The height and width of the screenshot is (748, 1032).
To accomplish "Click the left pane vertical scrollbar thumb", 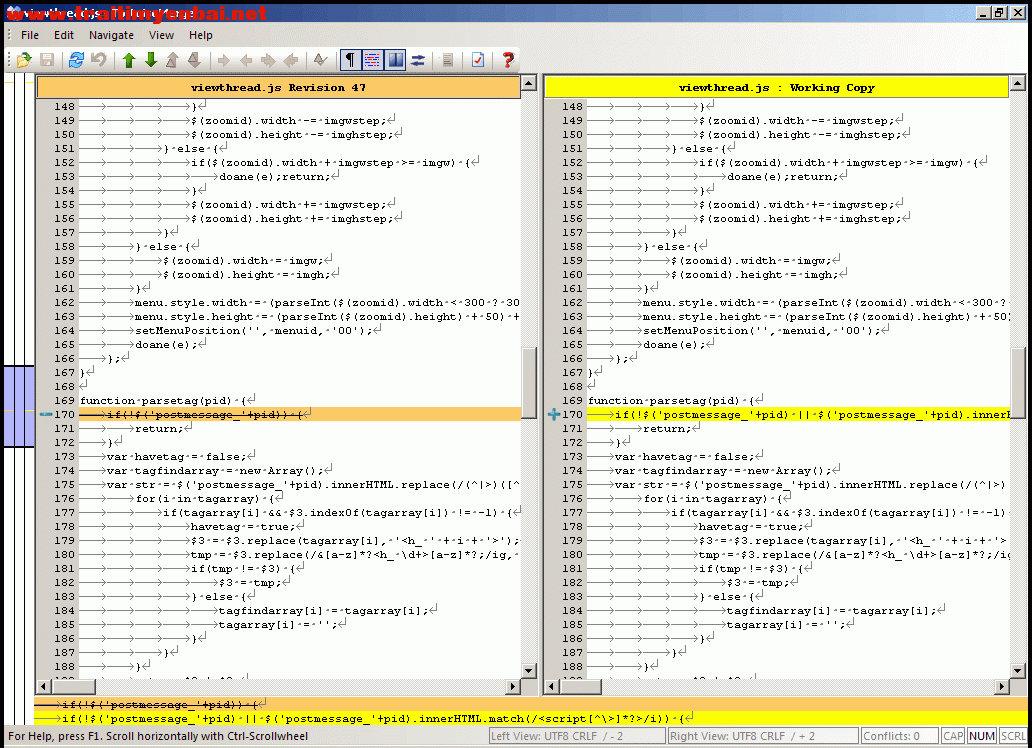I will point(529,383).
